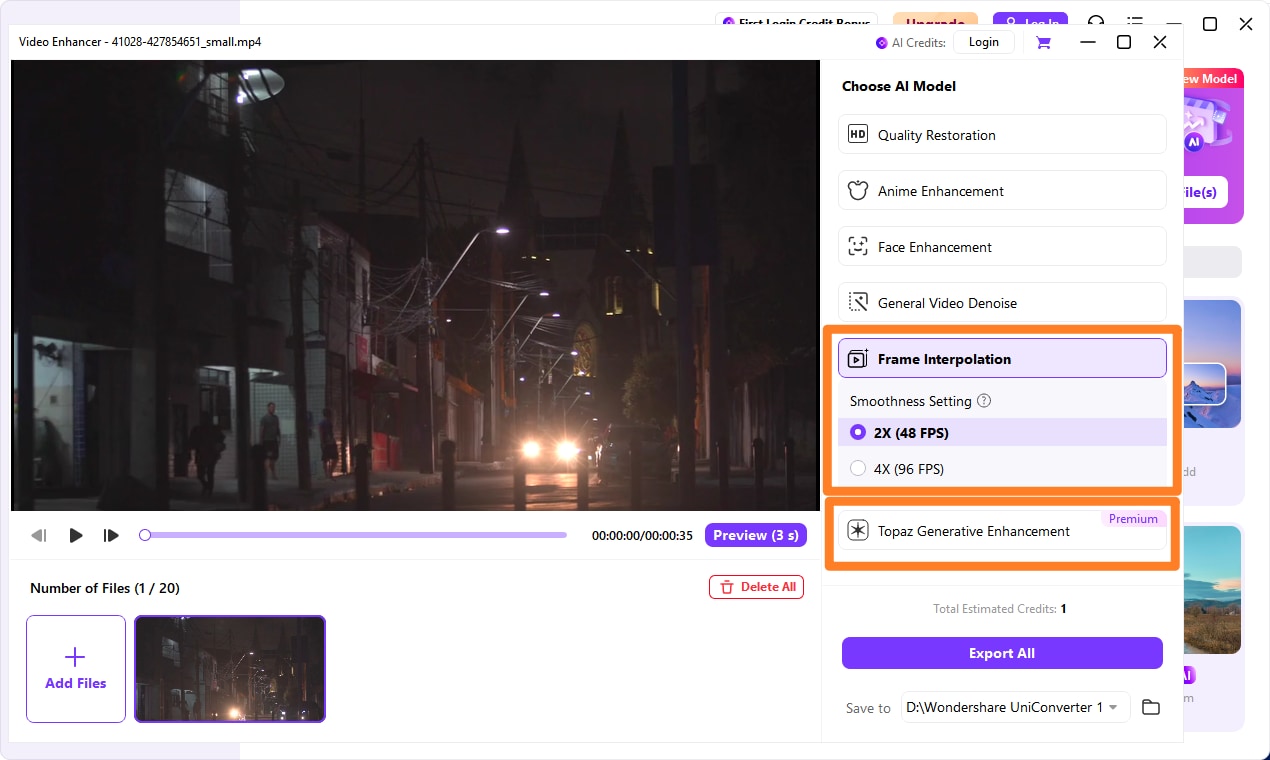The image size is (1270, 760).
Task: Click trash icon in Delete All
Action: coord(727,587)
